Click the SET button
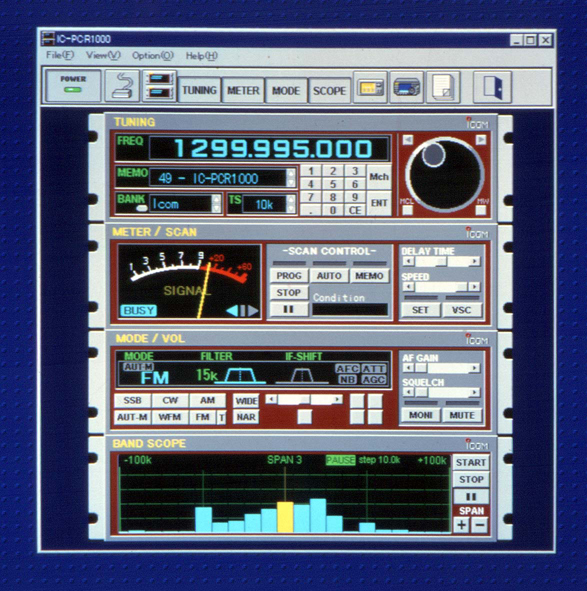 click(x=420, y=310)
